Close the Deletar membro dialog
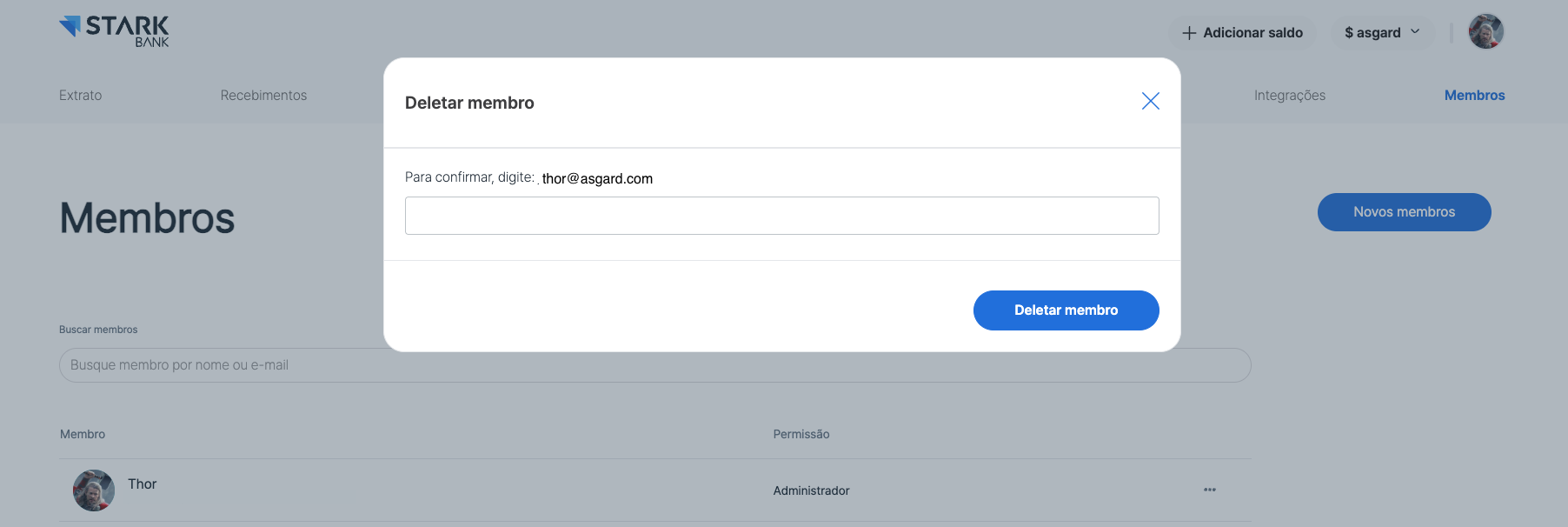This screenshot has width=1568, height=527. pyautogui.click(x=1150, y=102)
